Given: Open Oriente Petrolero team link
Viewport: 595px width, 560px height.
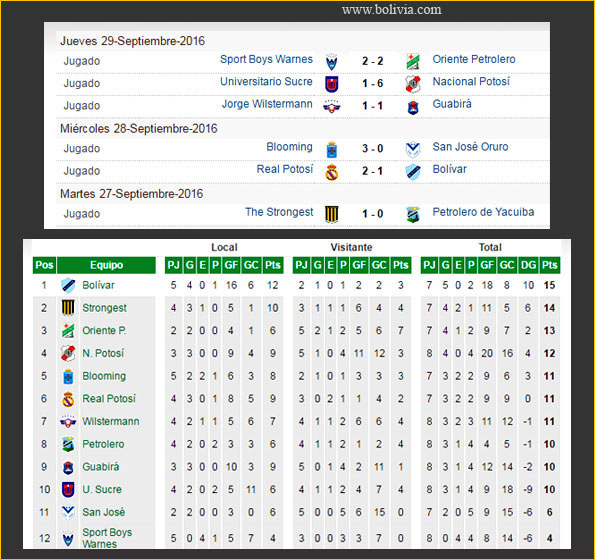Looking at the screenshot, I should click(x=474, y=60).
